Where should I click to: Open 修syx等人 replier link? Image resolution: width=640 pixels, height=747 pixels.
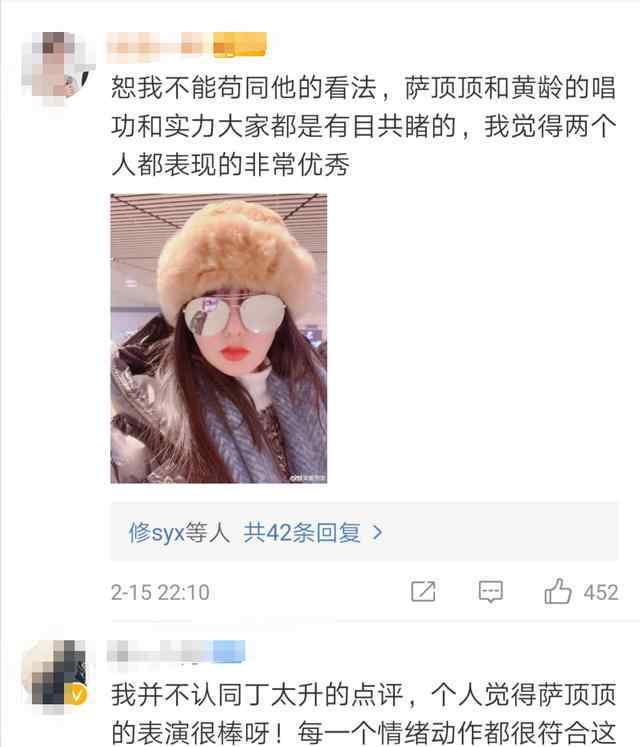click(x=179, y=532)
